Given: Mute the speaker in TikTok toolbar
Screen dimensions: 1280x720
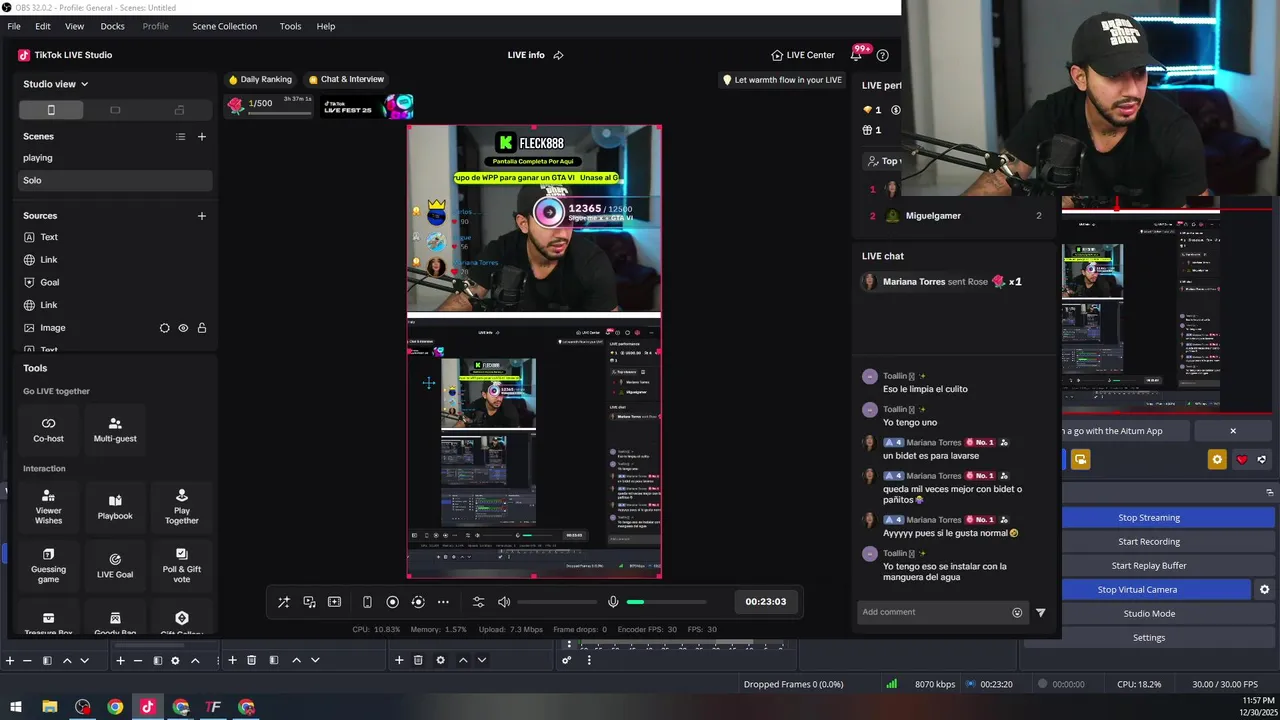Looking at the screenshot, I should (x=504, y=602).
